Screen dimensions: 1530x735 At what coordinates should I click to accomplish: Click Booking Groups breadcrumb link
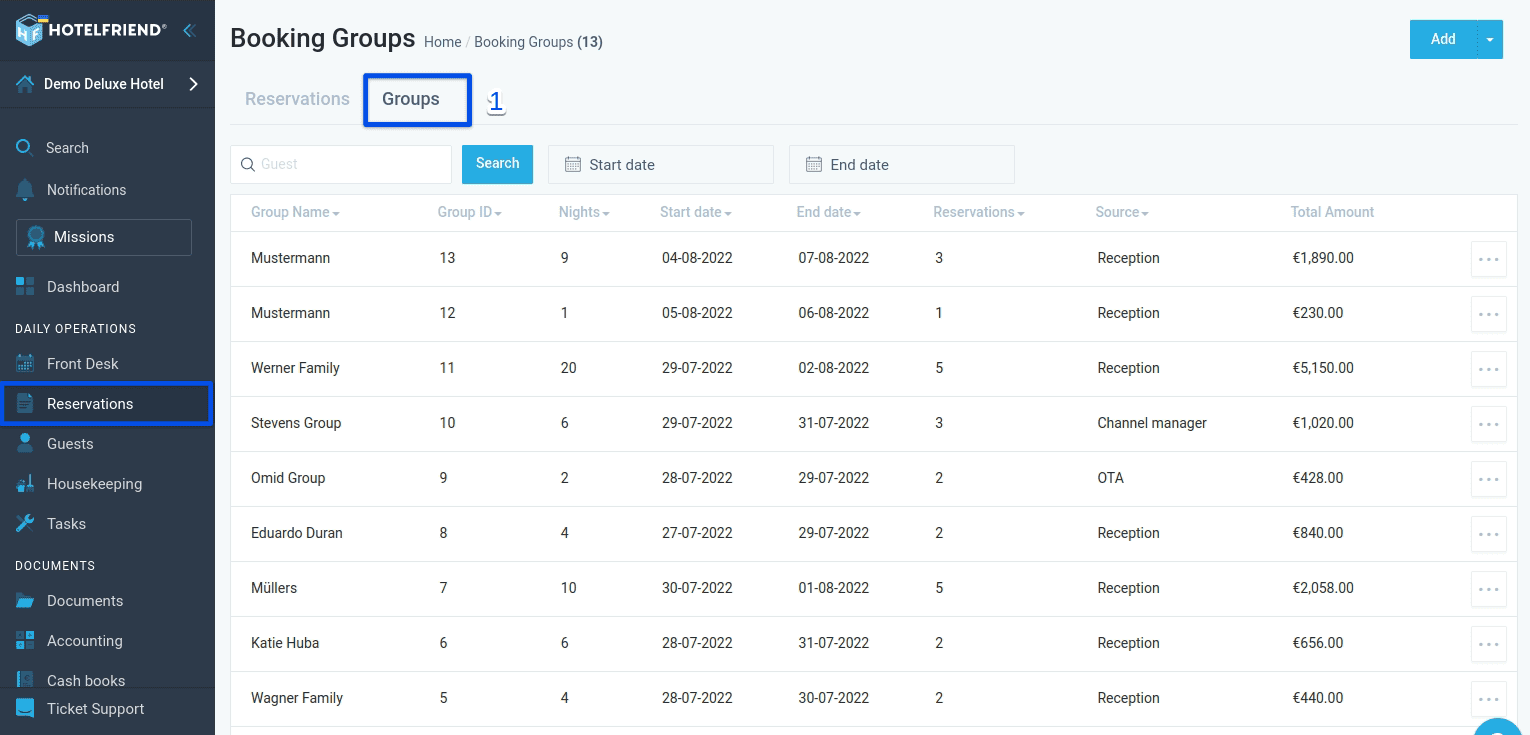(523, 42)
